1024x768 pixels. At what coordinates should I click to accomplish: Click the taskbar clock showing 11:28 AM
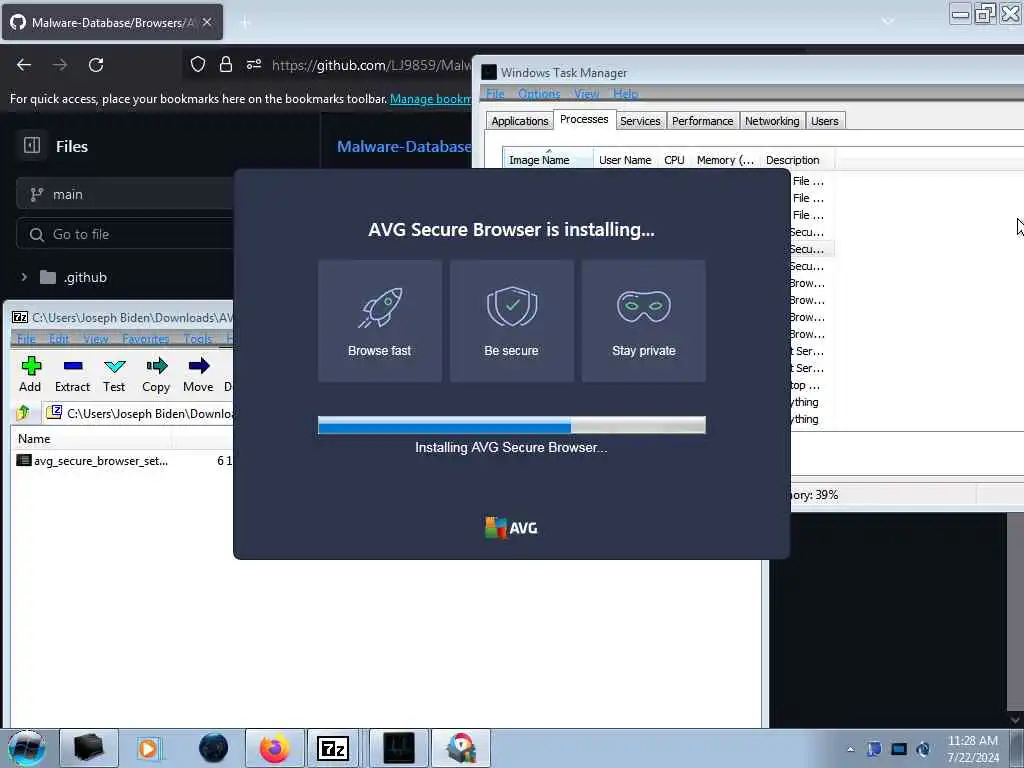point(972,748)
